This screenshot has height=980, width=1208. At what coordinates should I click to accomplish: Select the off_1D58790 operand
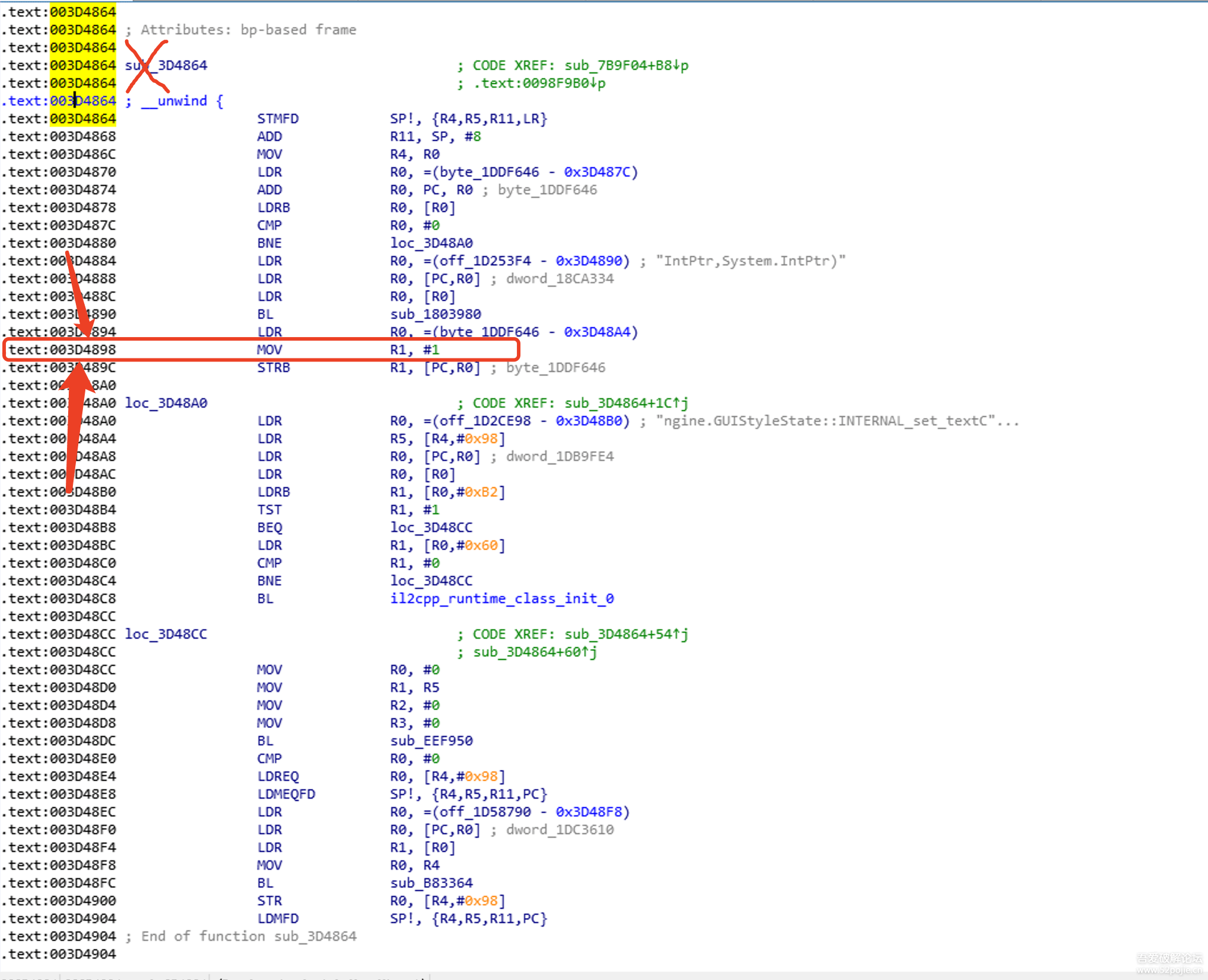tap(484, 812)
